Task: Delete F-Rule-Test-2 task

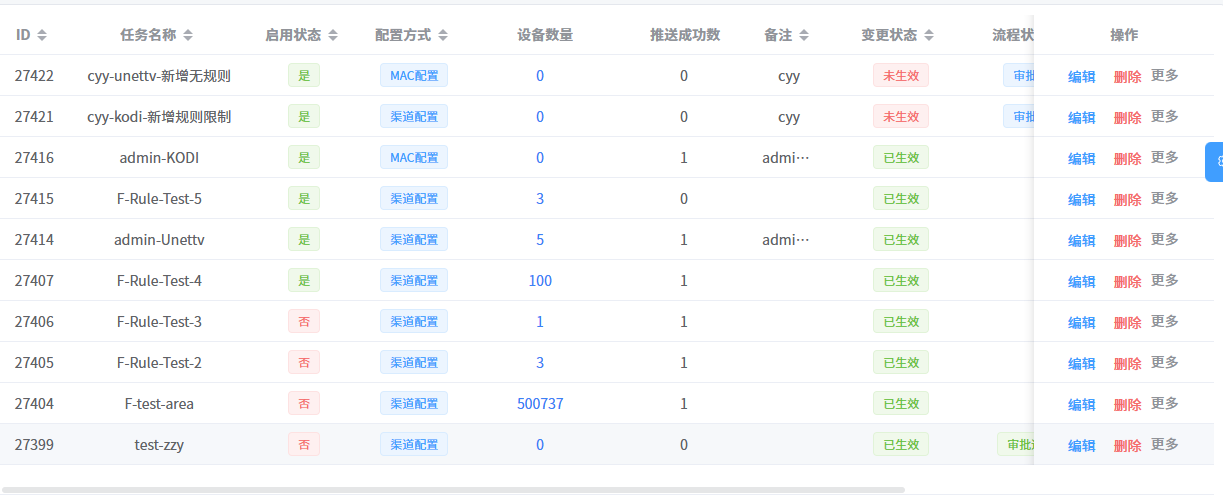Action: [1127, 363]
